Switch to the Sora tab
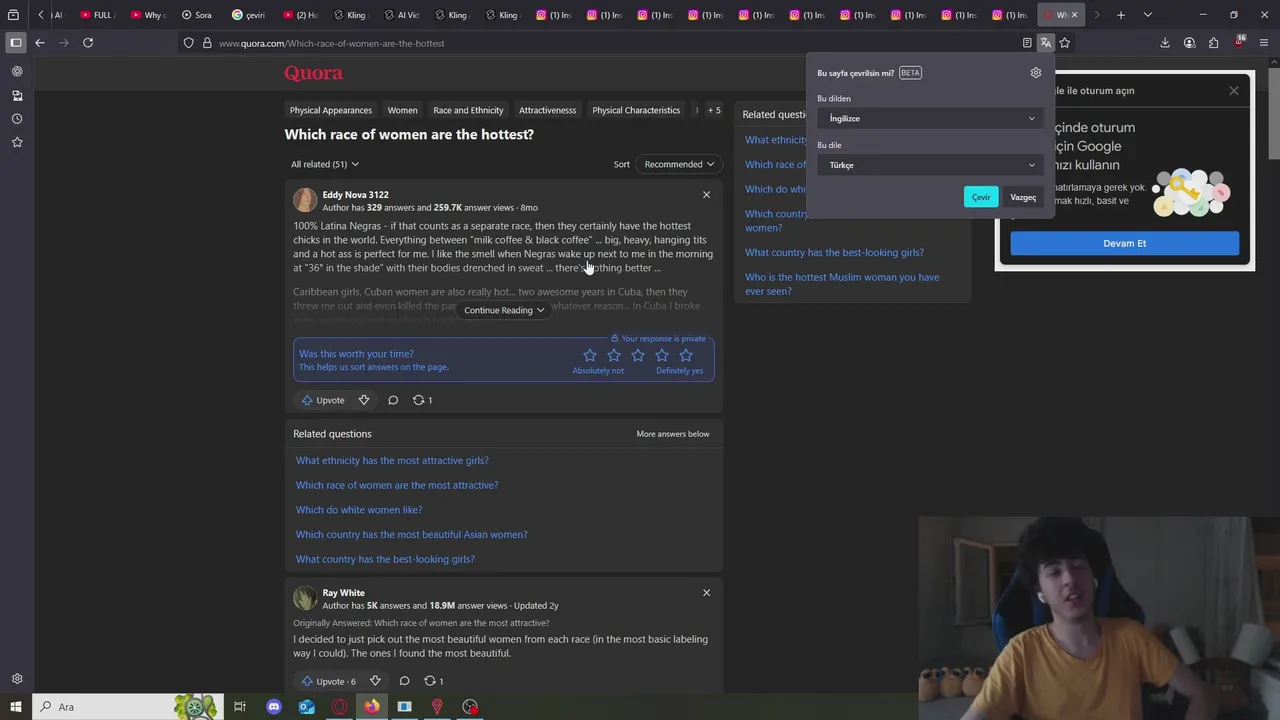Screen dimensions: 1280x720 pyautogui.click(x=196, y=15)
